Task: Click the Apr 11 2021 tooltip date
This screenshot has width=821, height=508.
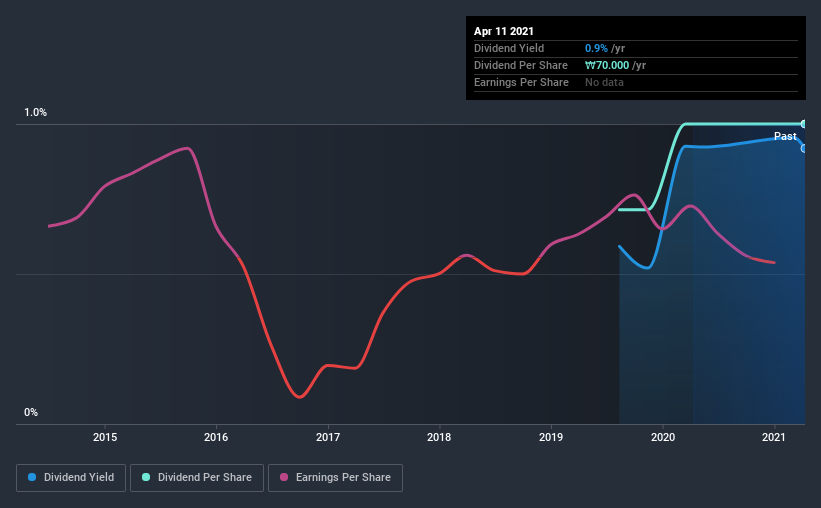Action: coord(504,31)
